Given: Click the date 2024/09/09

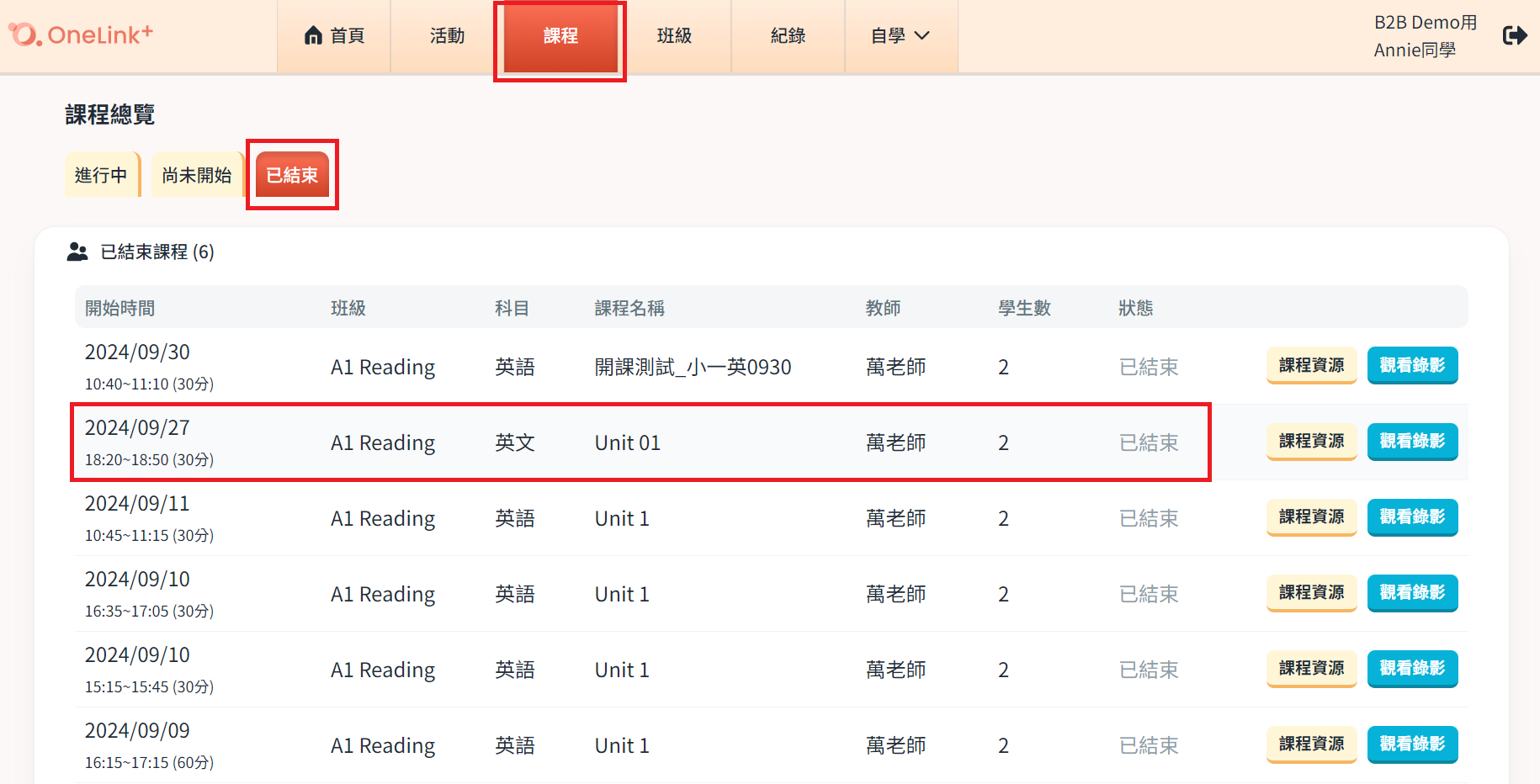Looking at the screenshot, I should click(137, 730).
